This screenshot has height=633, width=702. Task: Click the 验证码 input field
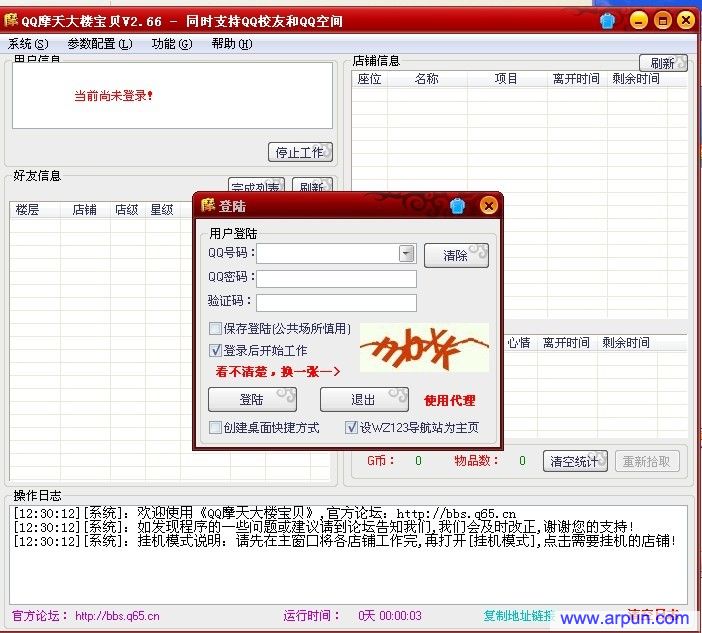click(x=336, y=303)
